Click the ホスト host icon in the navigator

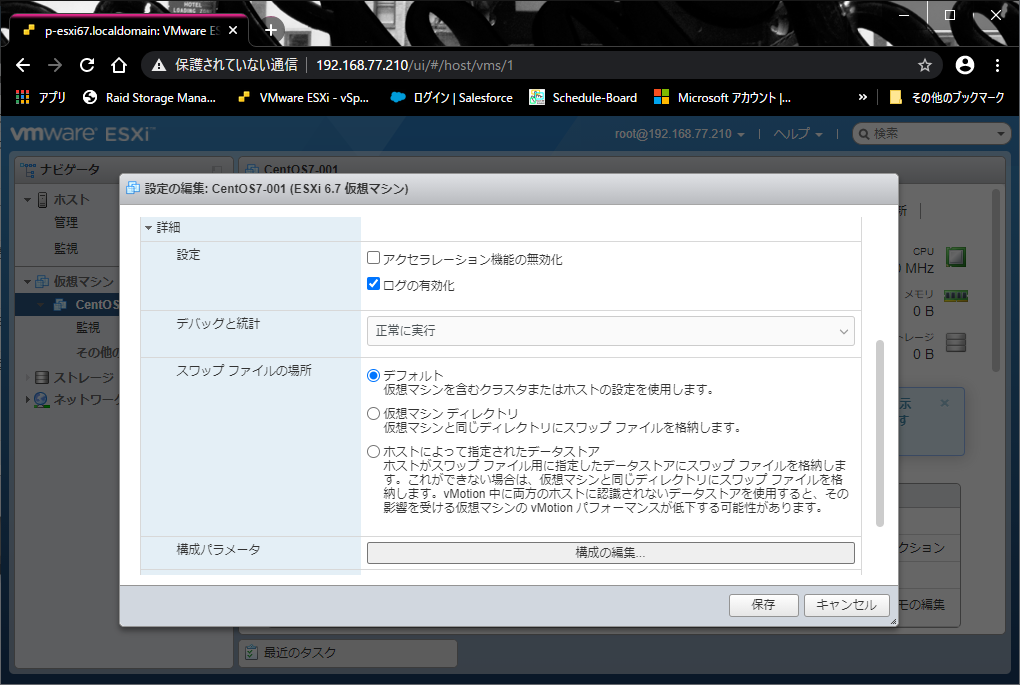(x=42, y=200)
